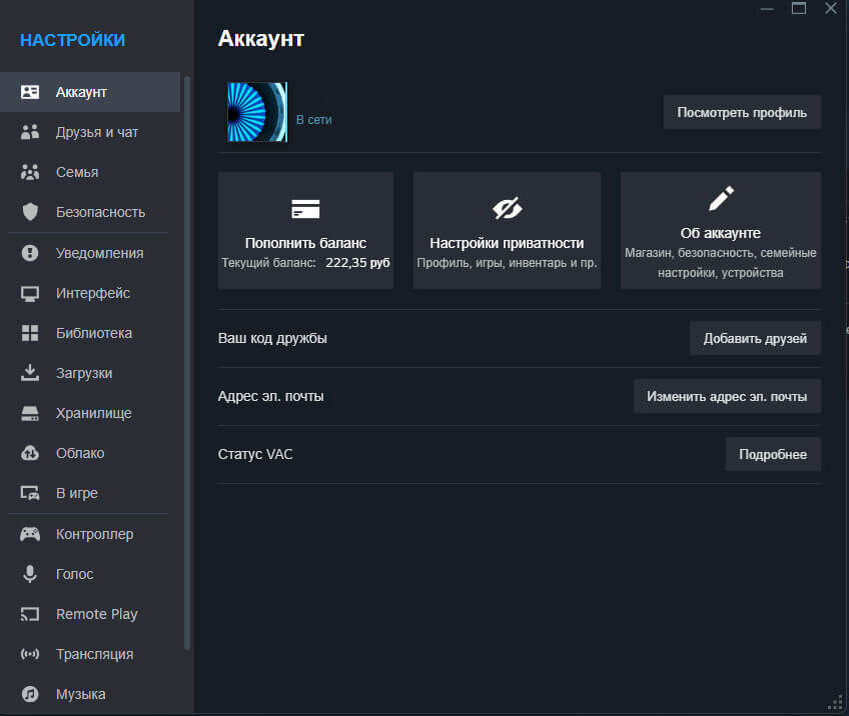Click the 222,35 руб balance value
The width and height of the screenshot is (849, 716).
pos(358,263)
